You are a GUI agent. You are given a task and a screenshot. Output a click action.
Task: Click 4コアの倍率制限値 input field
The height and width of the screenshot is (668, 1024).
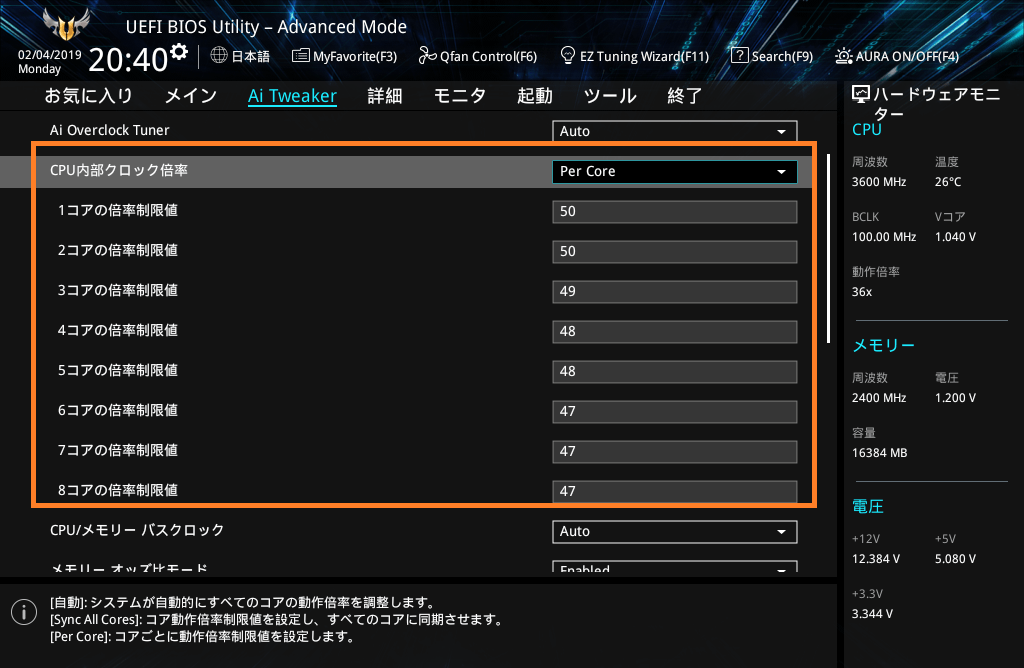(x=675, y=332)
